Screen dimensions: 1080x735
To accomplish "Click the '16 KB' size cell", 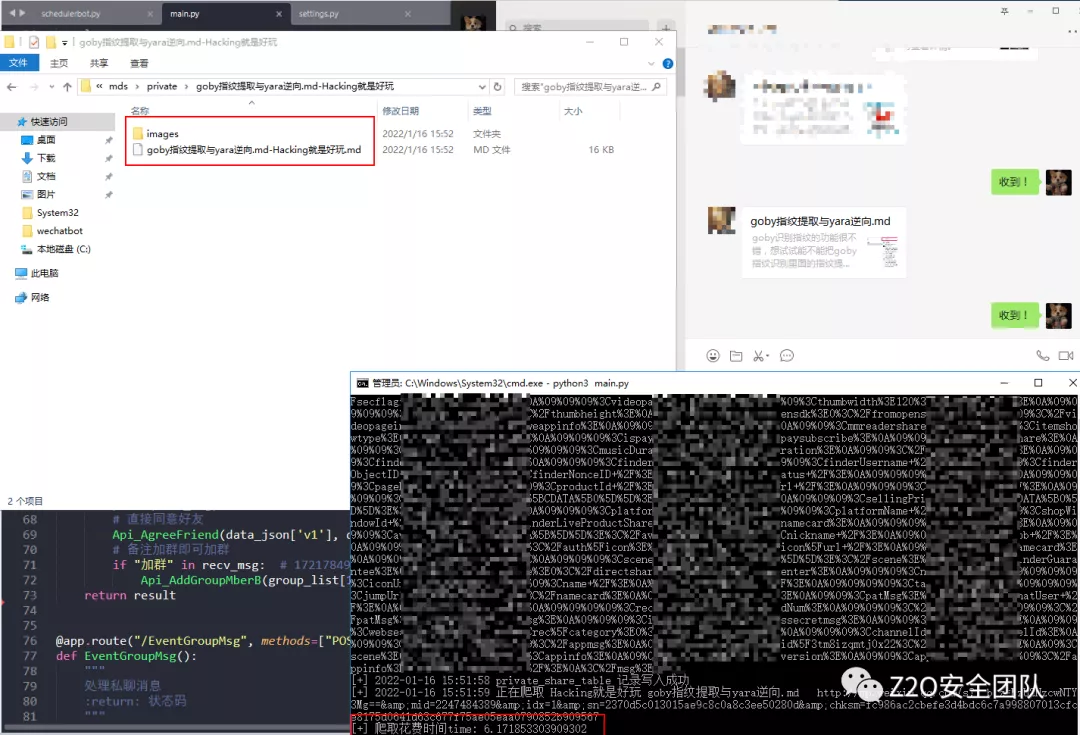I will pos(601,149).
